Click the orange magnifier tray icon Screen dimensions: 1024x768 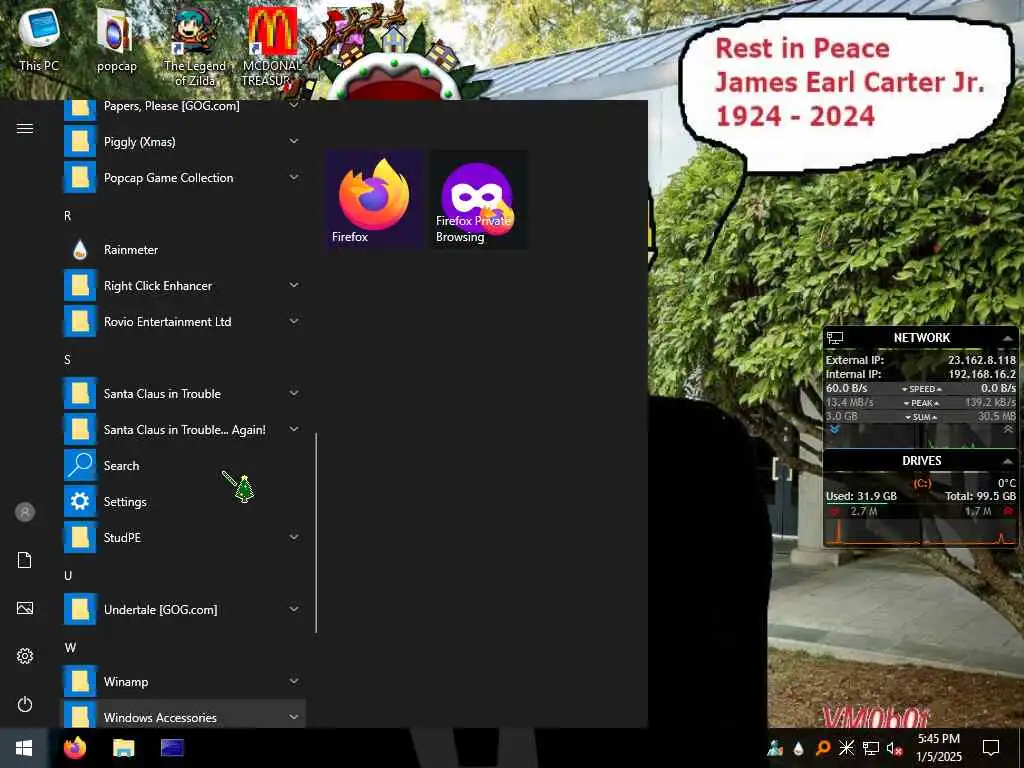tap(823, 748)
